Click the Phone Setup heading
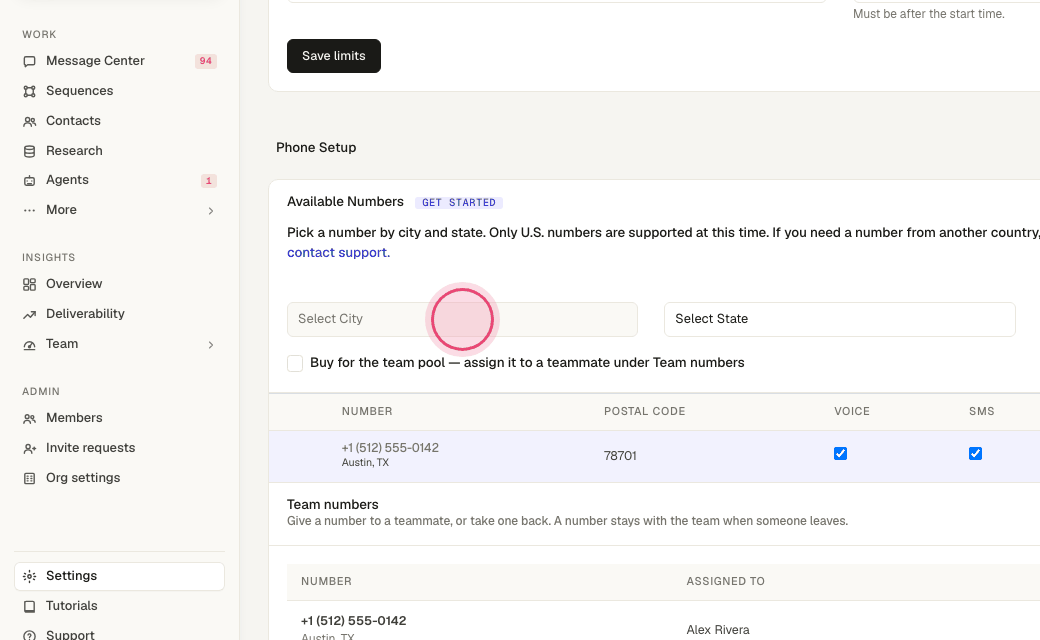Screen dimensions: 1040x640 [x=316, y=147]
